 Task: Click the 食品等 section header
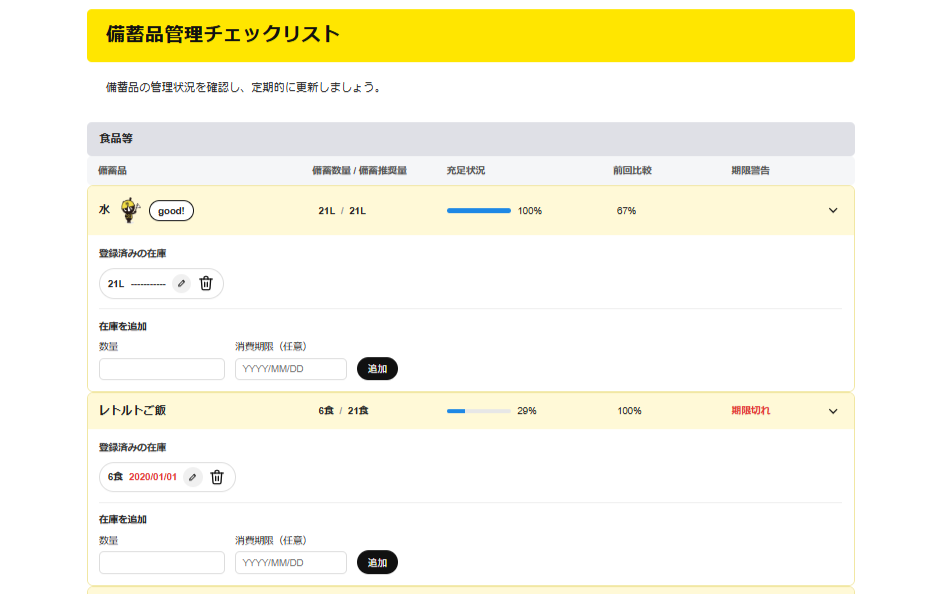click(470, 139)
